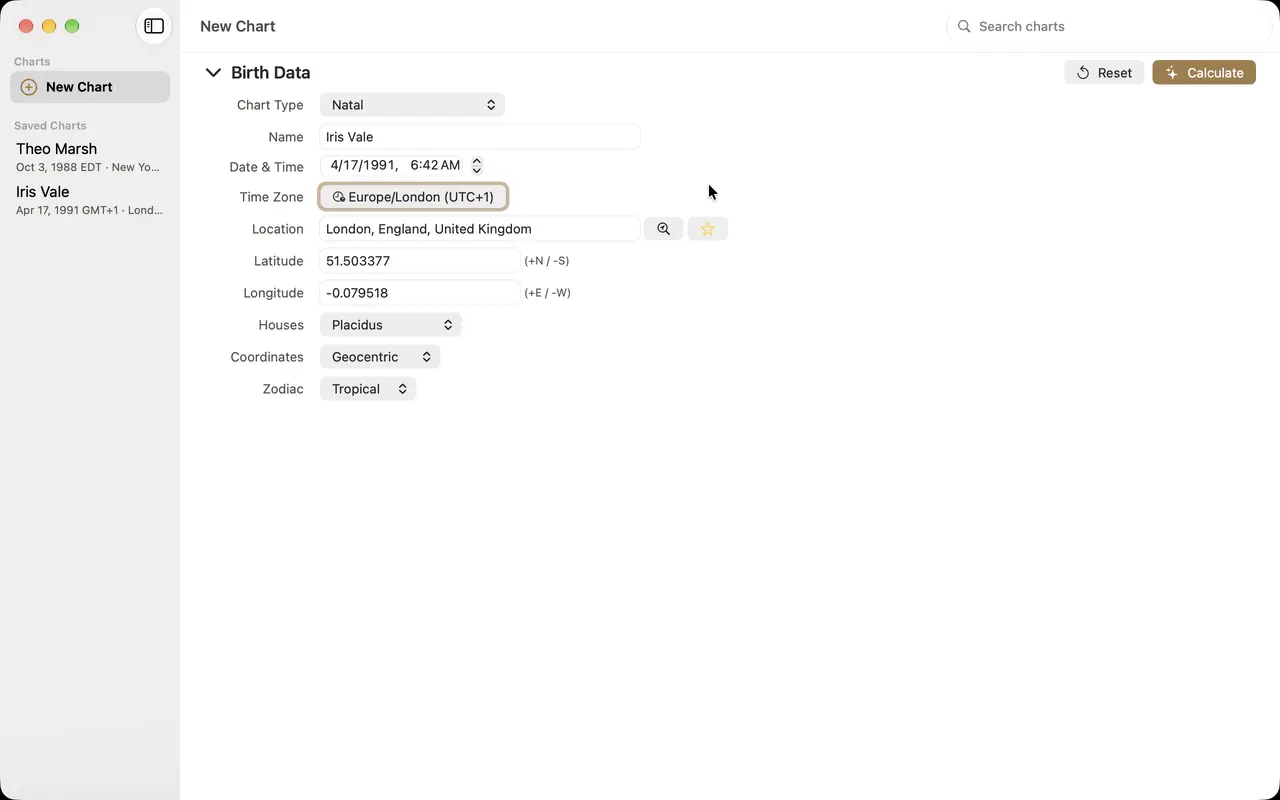
Task: Click the clock icon in Time Zone
Action: point(339,197)
